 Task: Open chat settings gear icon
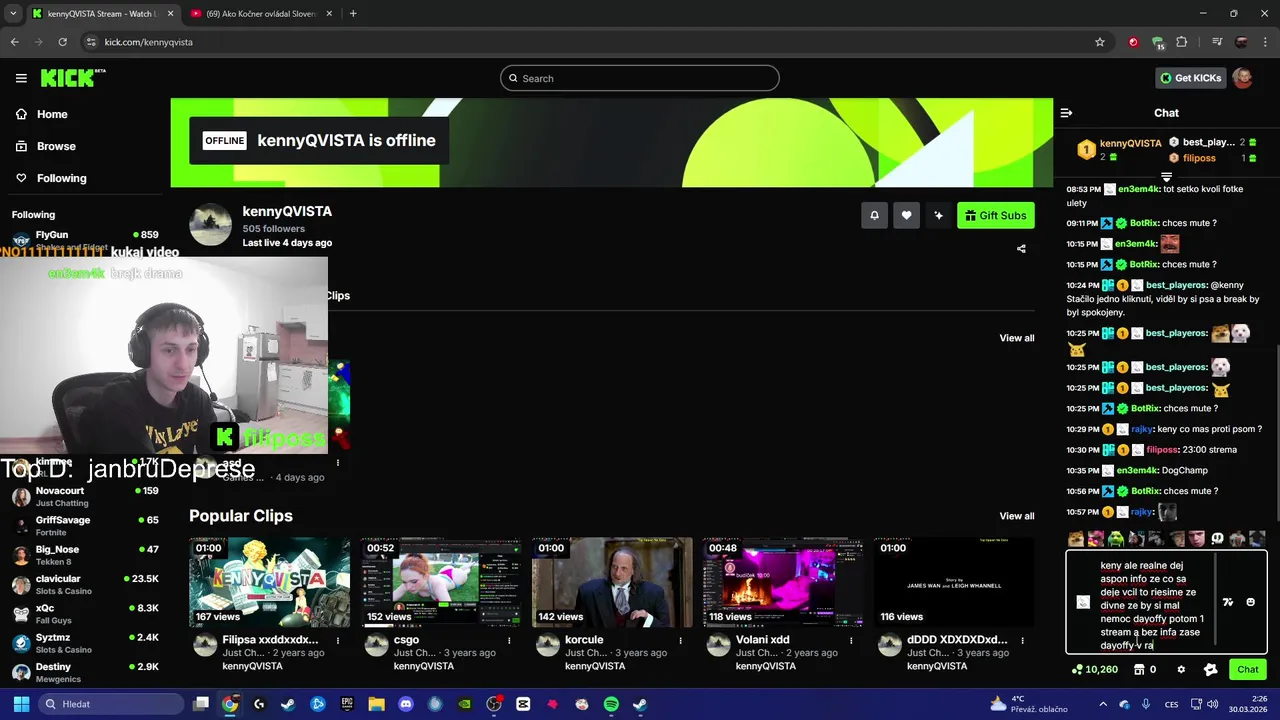pyautogui.click(x=1181, y=670)
